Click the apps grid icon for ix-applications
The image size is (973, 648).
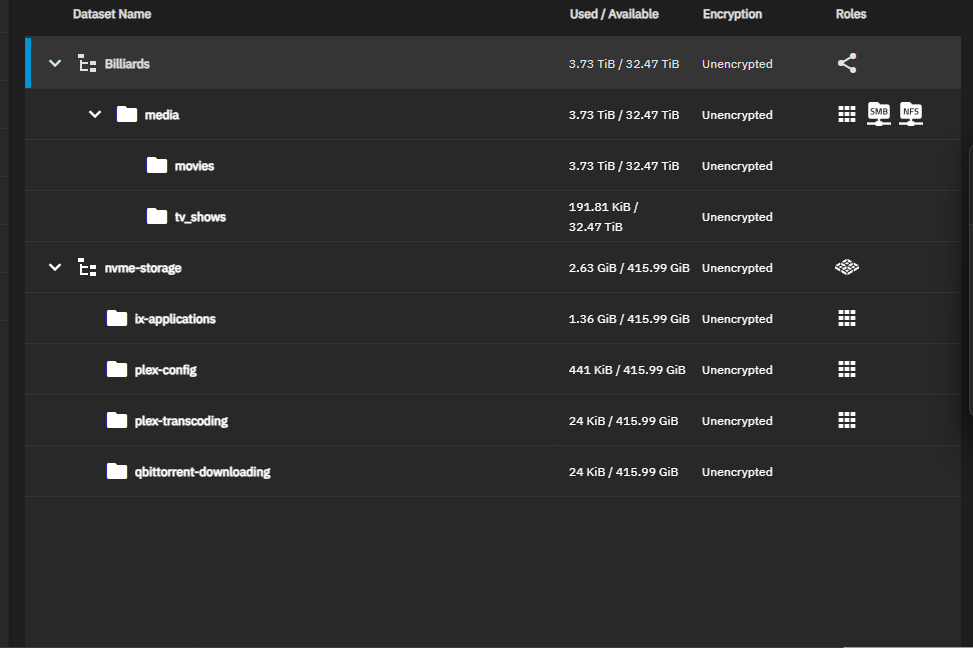847,318
